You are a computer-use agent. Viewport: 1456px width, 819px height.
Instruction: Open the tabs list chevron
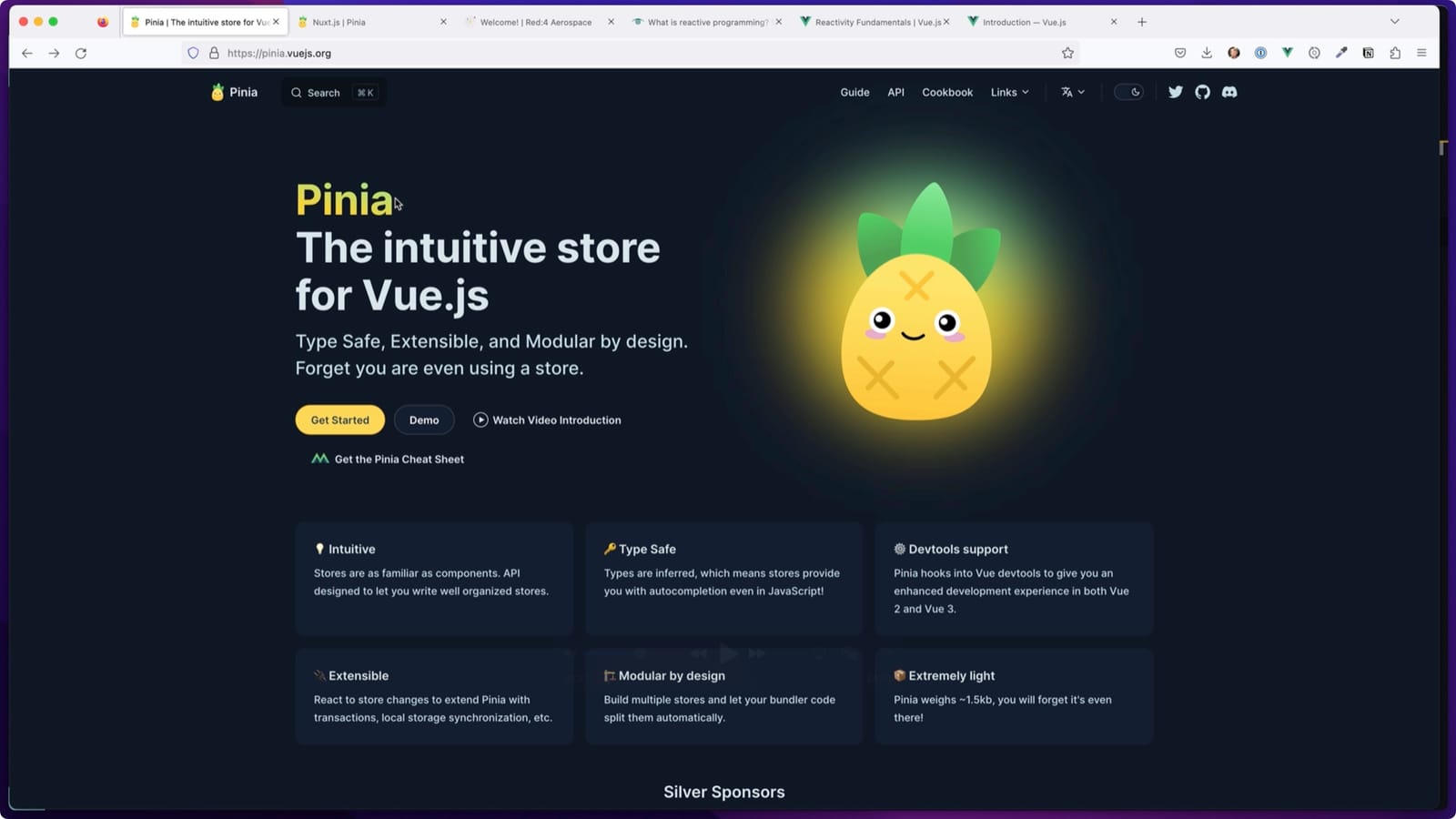tap(1395, 21)
